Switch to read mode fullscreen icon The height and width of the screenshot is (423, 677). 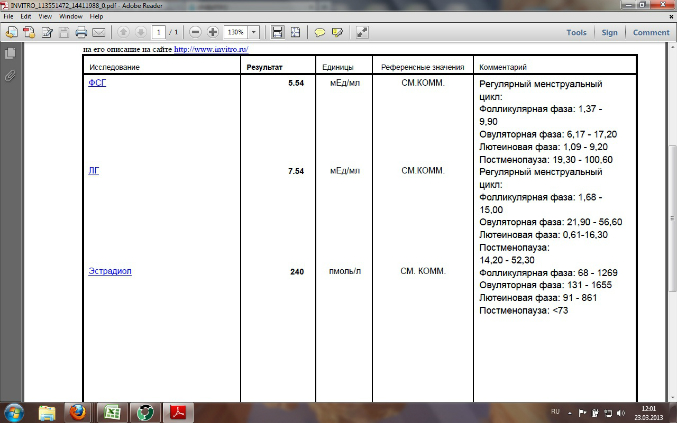[x=361, y=32]
